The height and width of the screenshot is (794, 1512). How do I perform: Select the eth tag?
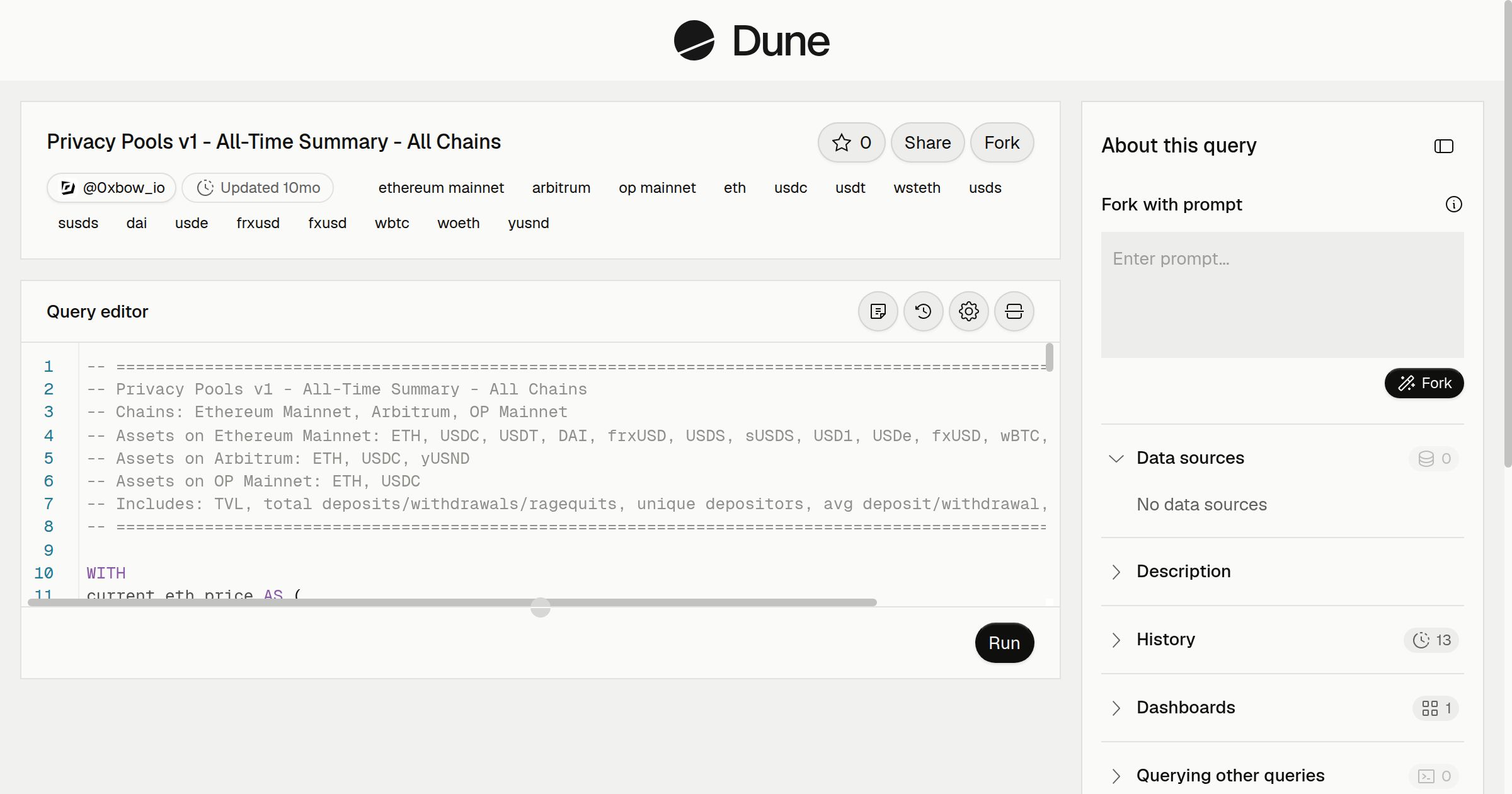(x=735, y=188)
